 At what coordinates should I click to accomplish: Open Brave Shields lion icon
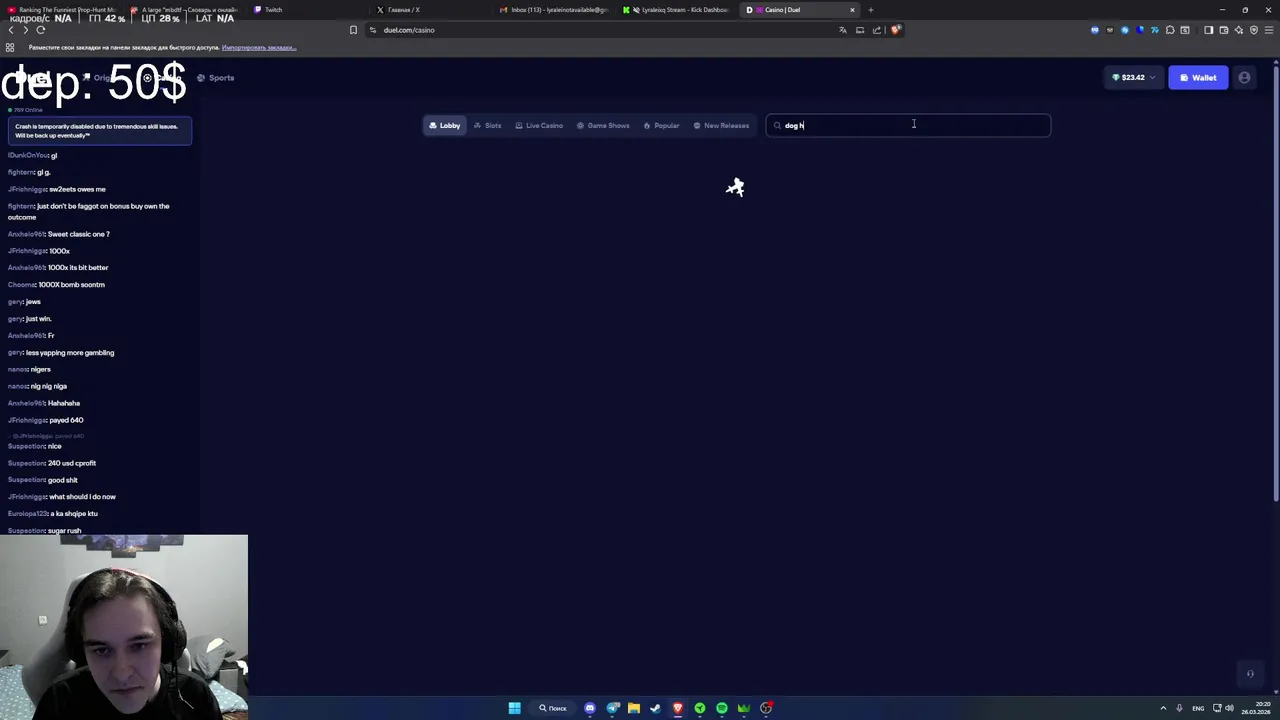click(895, 30)
